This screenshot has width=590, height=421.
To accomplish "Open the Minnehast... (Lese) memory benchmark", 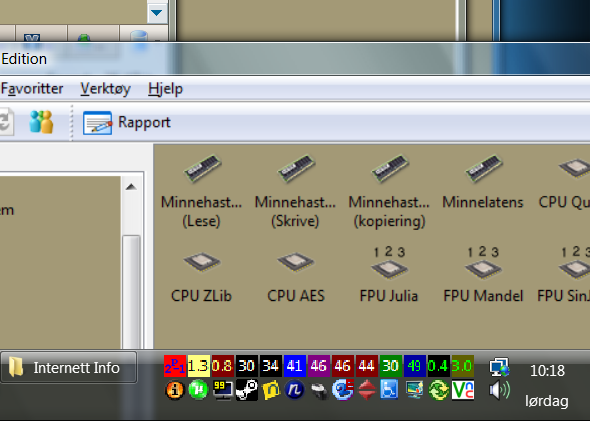I will click(201, 191).
